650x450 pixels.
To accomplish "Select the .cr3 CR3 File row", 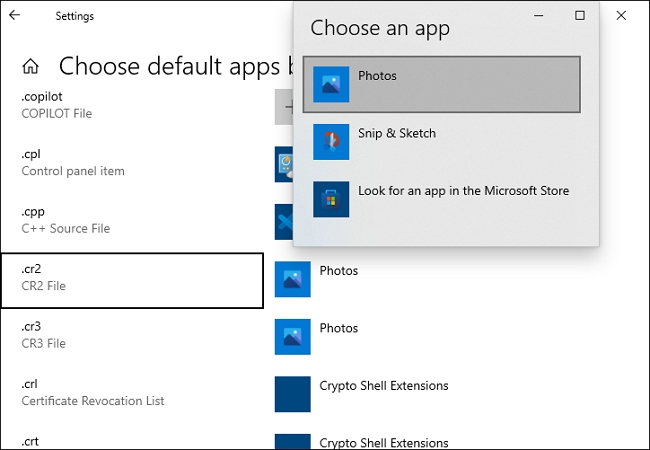I will pyautogui.click(x=132, y=335).
